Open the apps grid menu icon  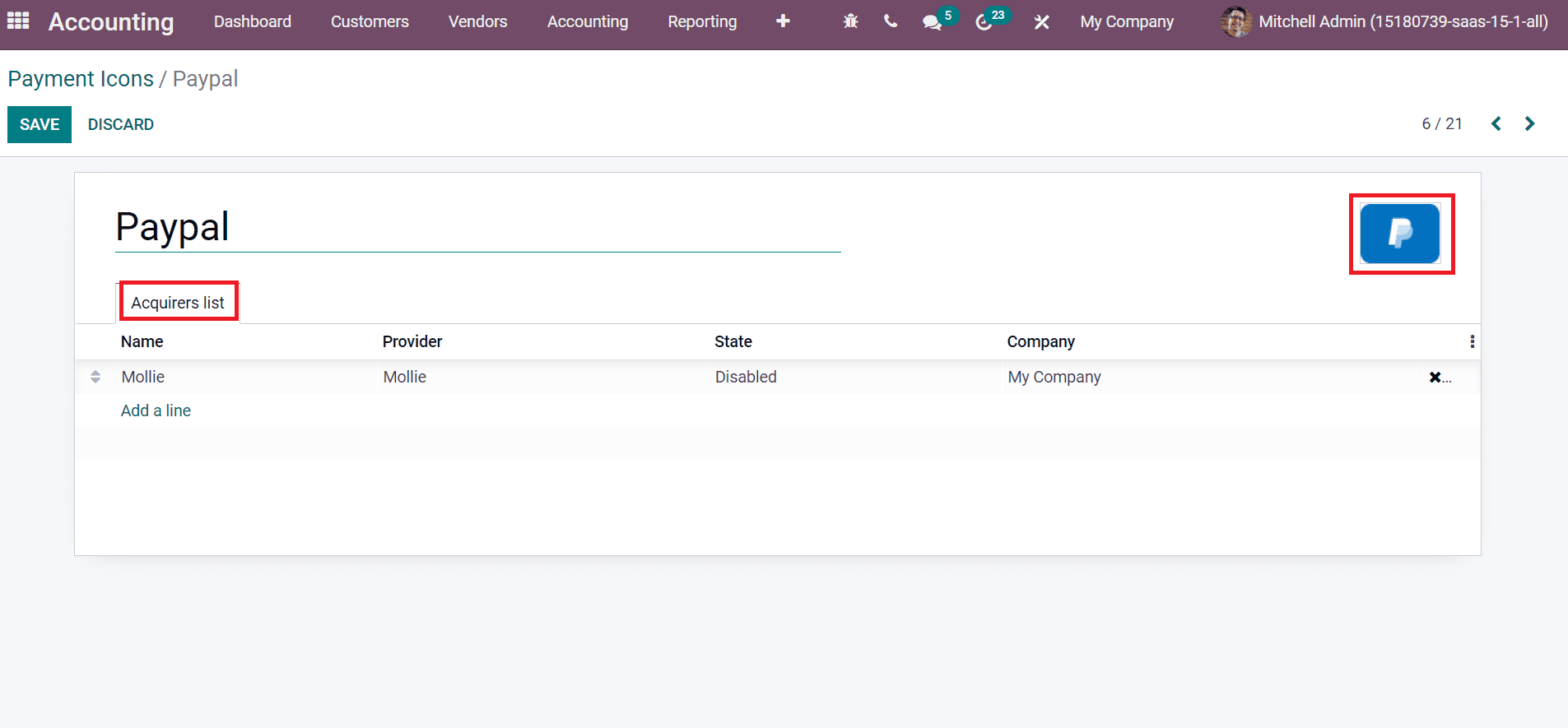pyautogui.click(x=18, y=21)
